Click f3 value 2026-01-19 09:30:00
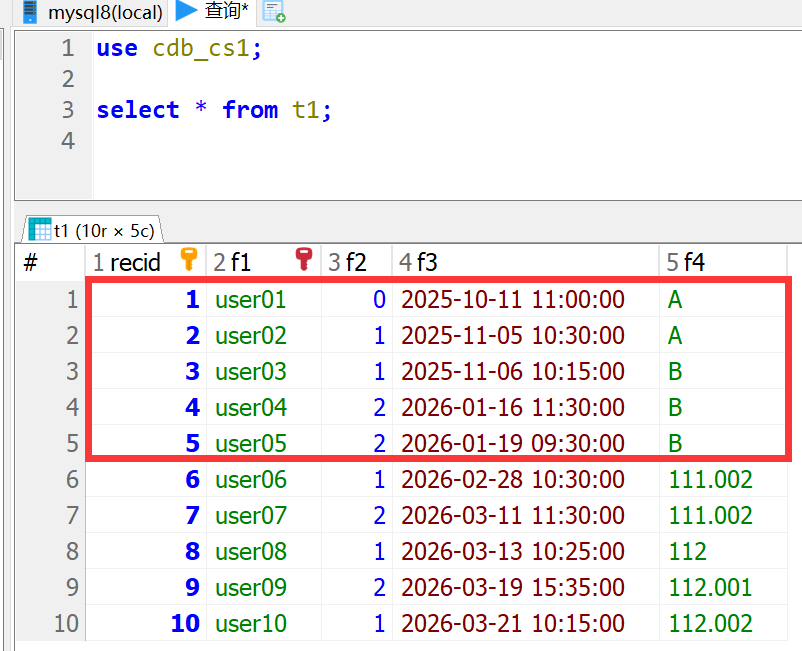 click(513, 443)
